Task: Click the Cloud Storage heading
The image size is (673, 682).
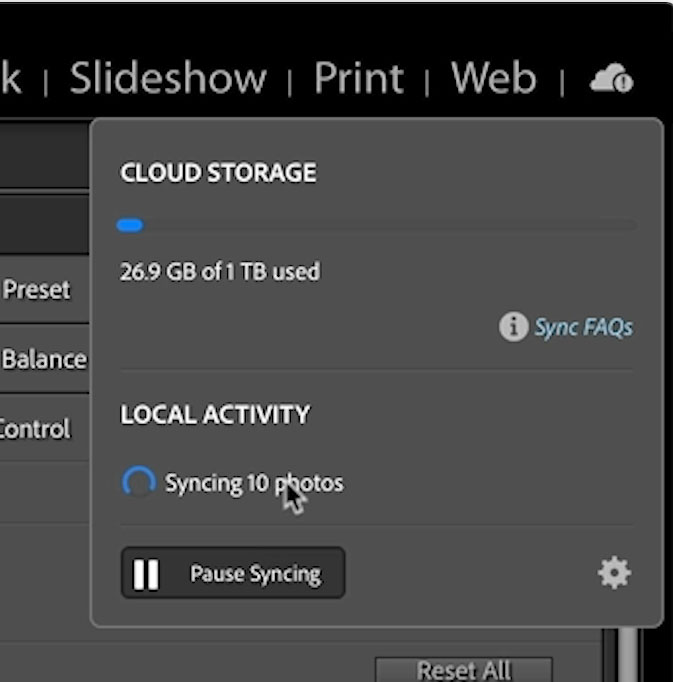Action: pyautogui.click(x=218, y=173)
